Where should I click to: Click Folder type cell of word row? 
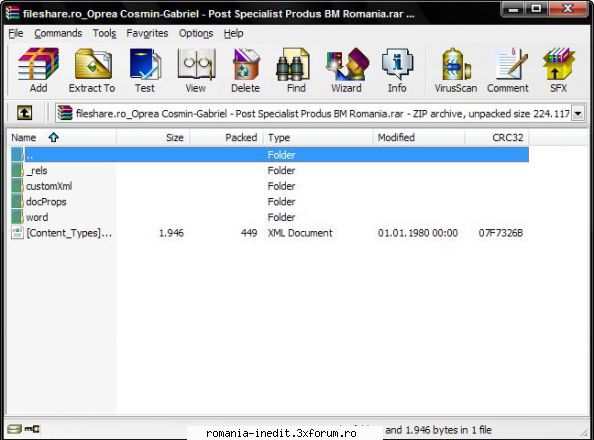281,217
